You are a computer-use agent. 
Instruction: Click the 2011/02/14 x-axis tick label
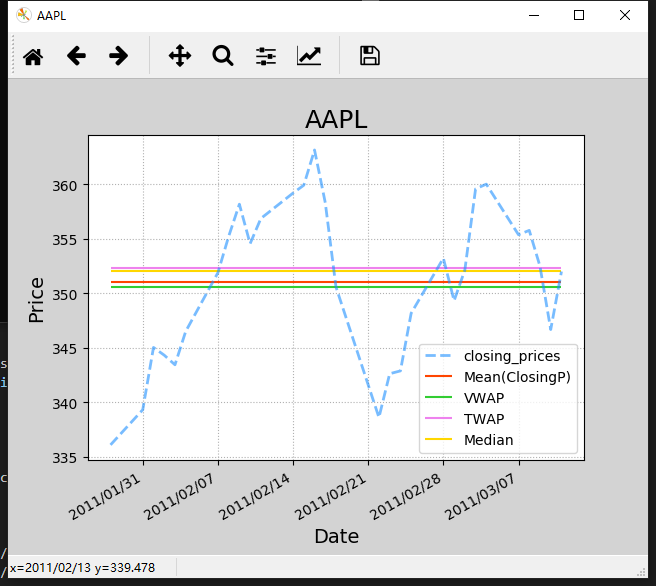[x=254, y=497]
